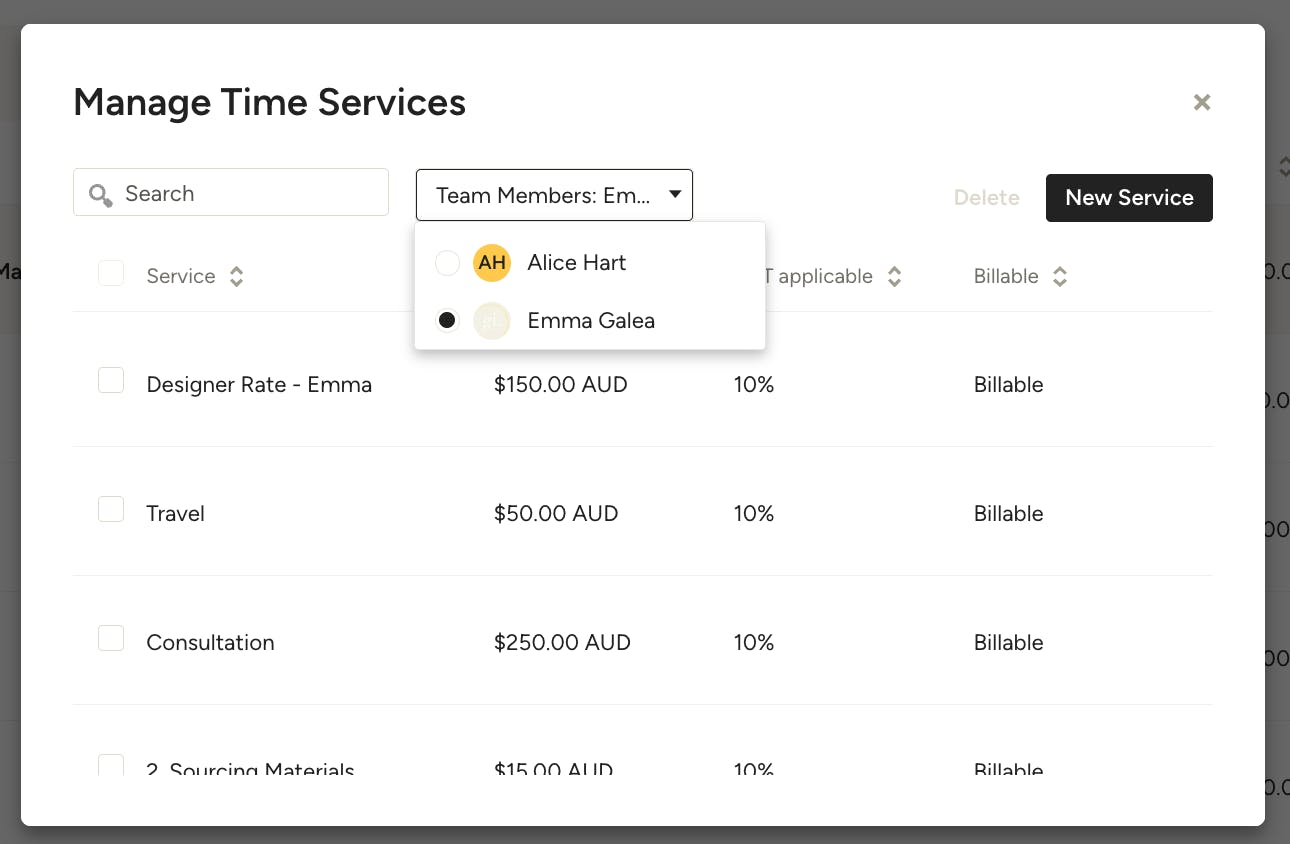Click the Team Members dropdown arrow
Viewport: 1290px width, 844px height.
click(675, 195)
